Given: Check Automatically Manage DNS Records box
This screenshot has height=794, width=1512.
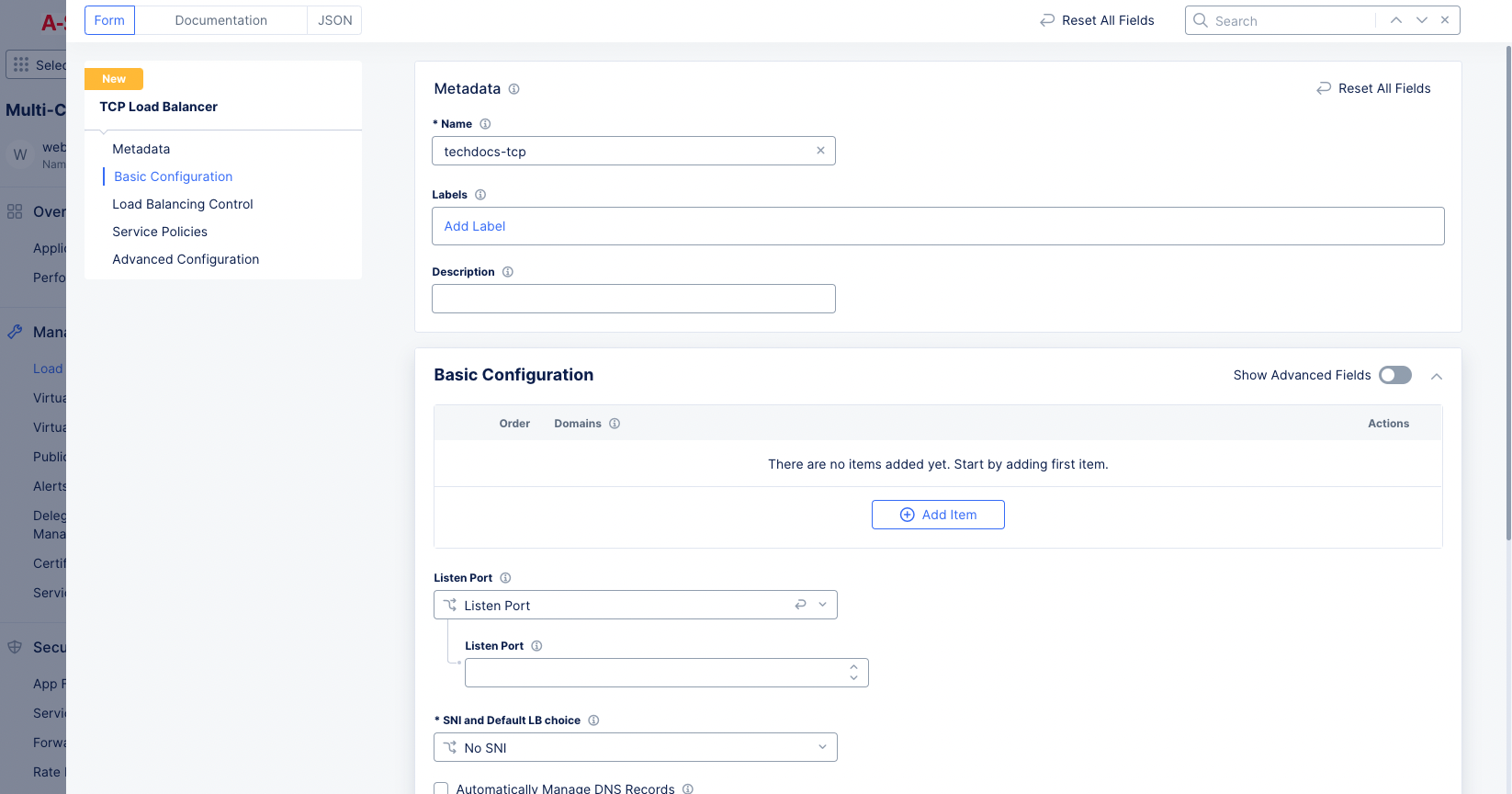Looking at the screenshot, I should (x=441, y=788).
